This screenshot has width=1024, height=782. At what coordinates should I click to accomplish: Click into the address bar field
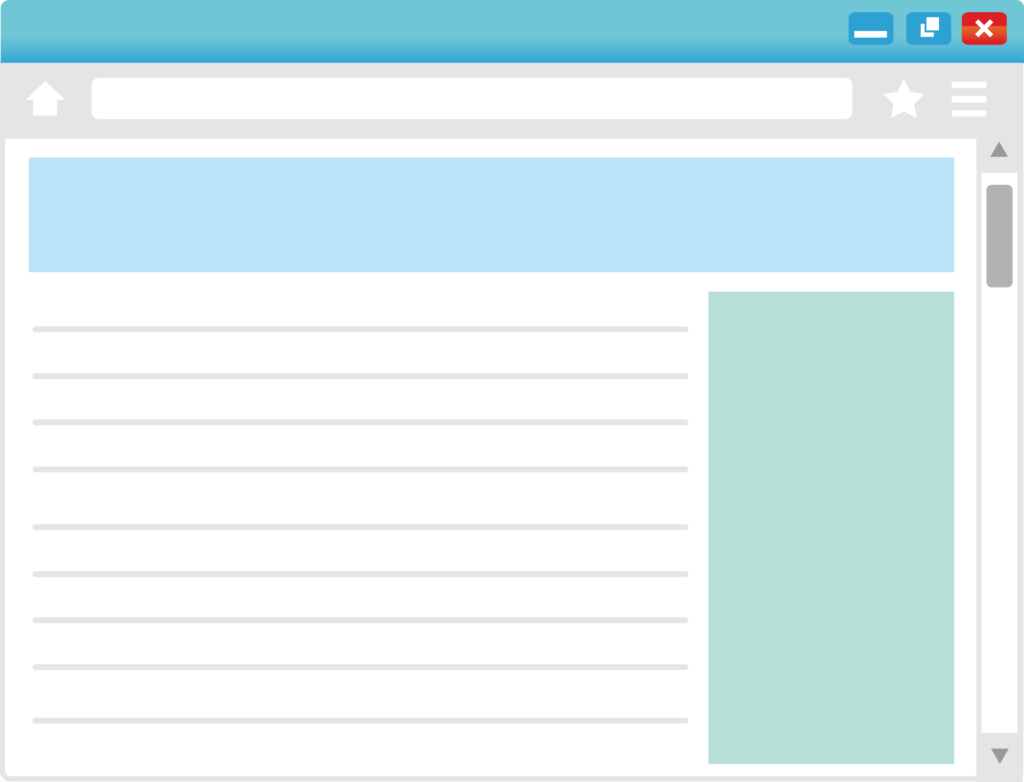(472, 99)
